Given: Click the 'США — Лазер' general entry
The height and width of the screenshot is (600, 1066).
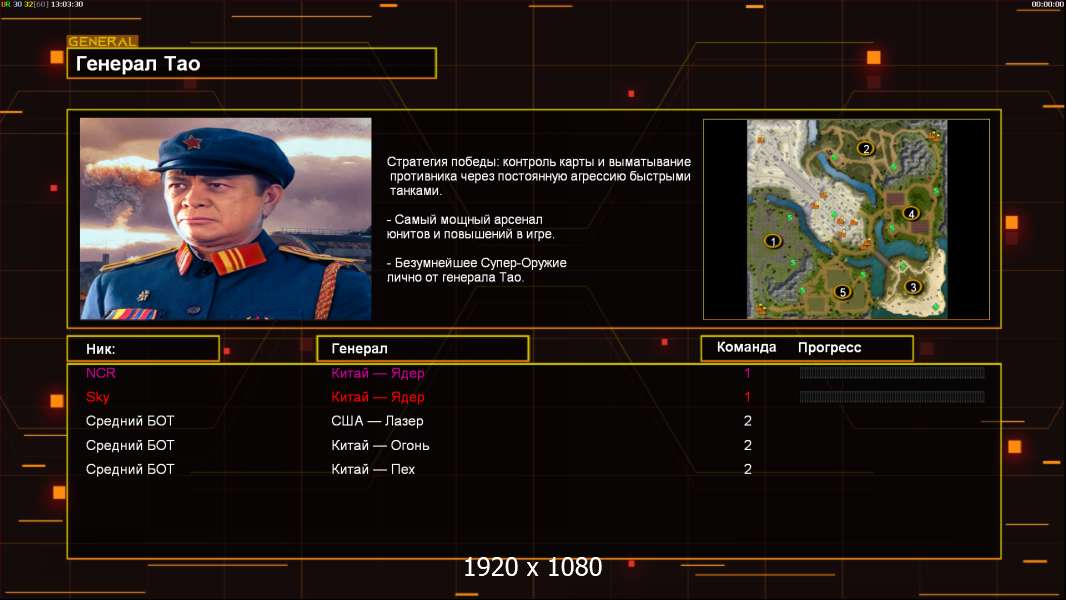Looking at the screenshot, I should pyautogui.click(x=377, y=421).
